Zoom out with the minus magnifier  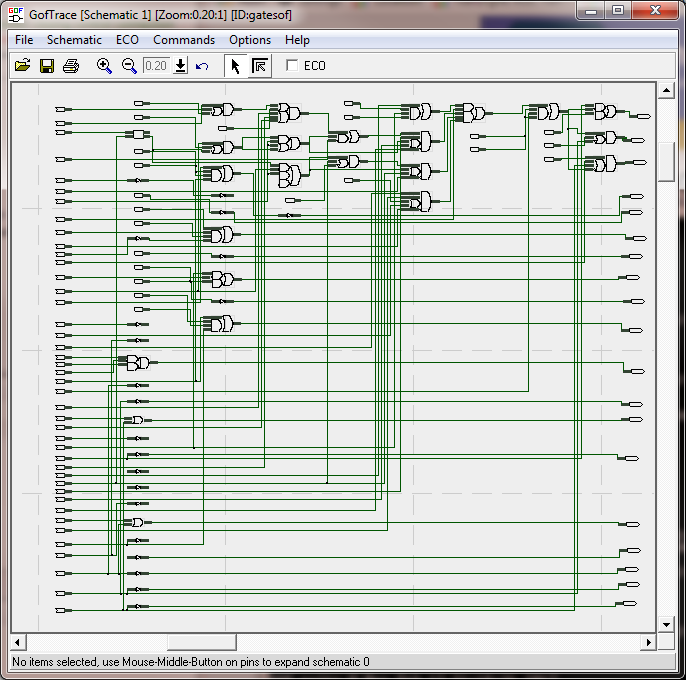[129, 66]
